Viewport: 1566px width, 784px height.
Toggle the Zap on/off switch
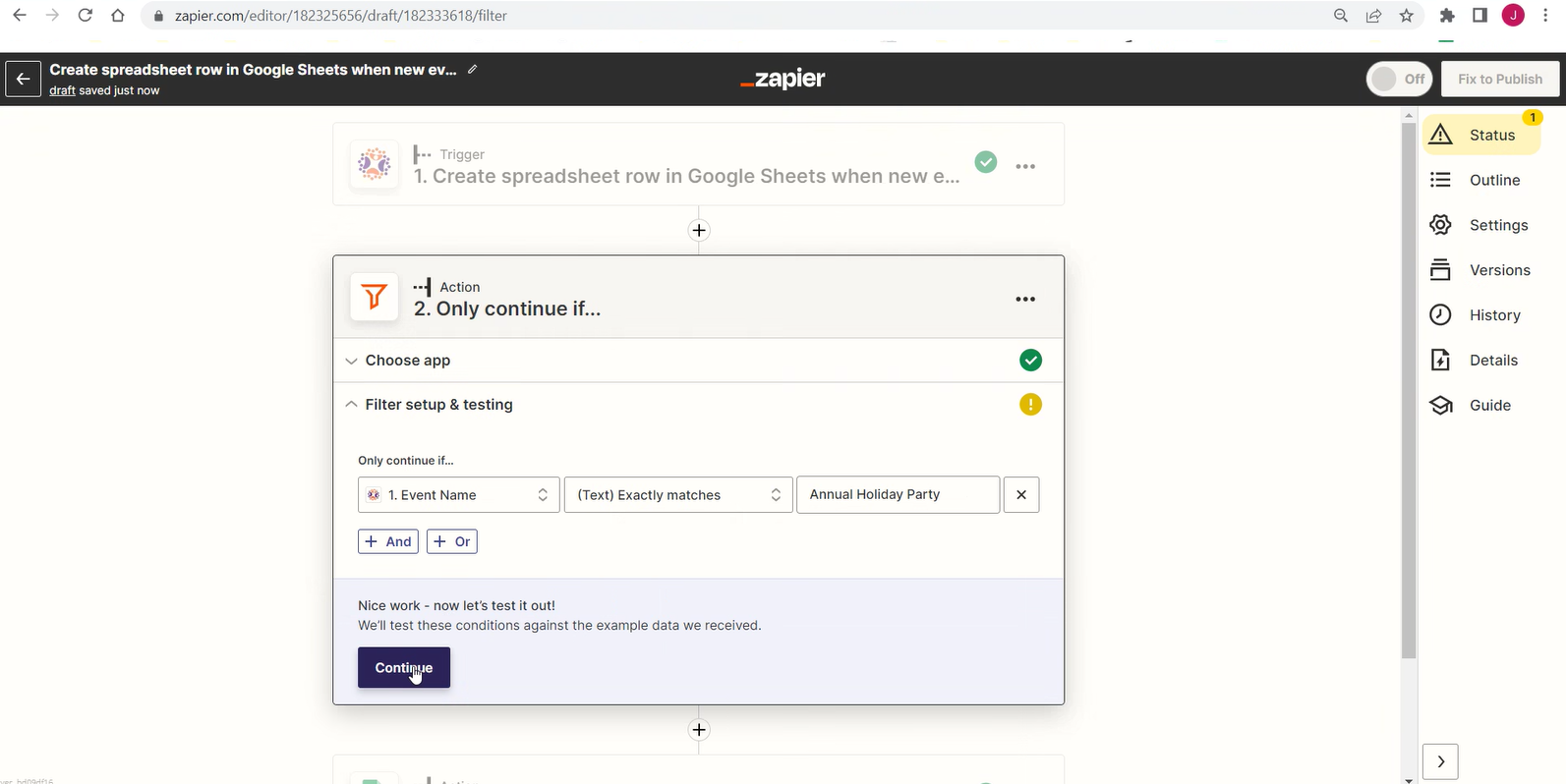(x=1399, y=79)
